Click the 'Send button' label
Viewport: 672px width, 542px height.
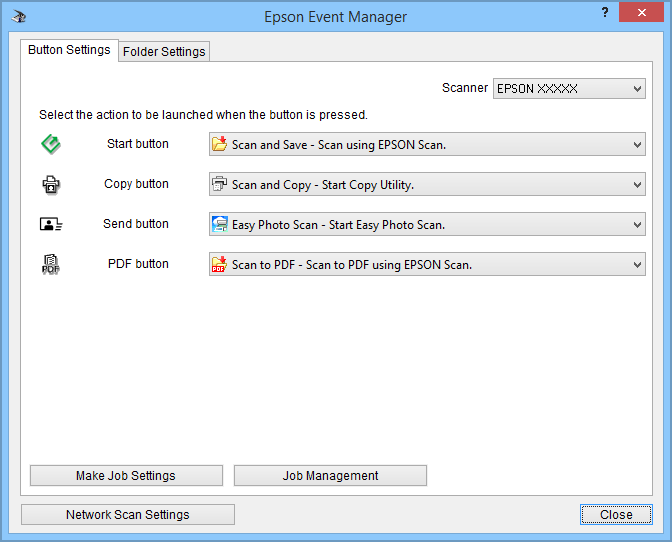pos(136,224)
